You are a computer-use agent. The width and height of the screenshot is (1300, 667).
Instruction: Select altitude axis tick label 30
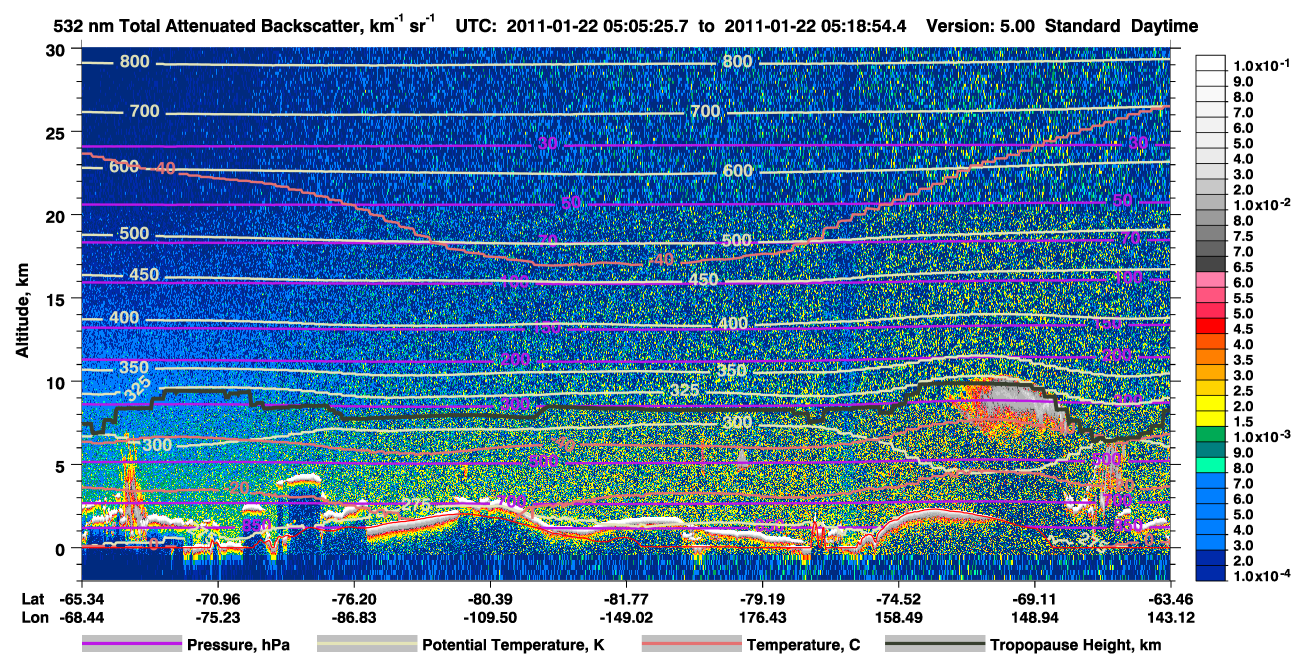[56, 49]
